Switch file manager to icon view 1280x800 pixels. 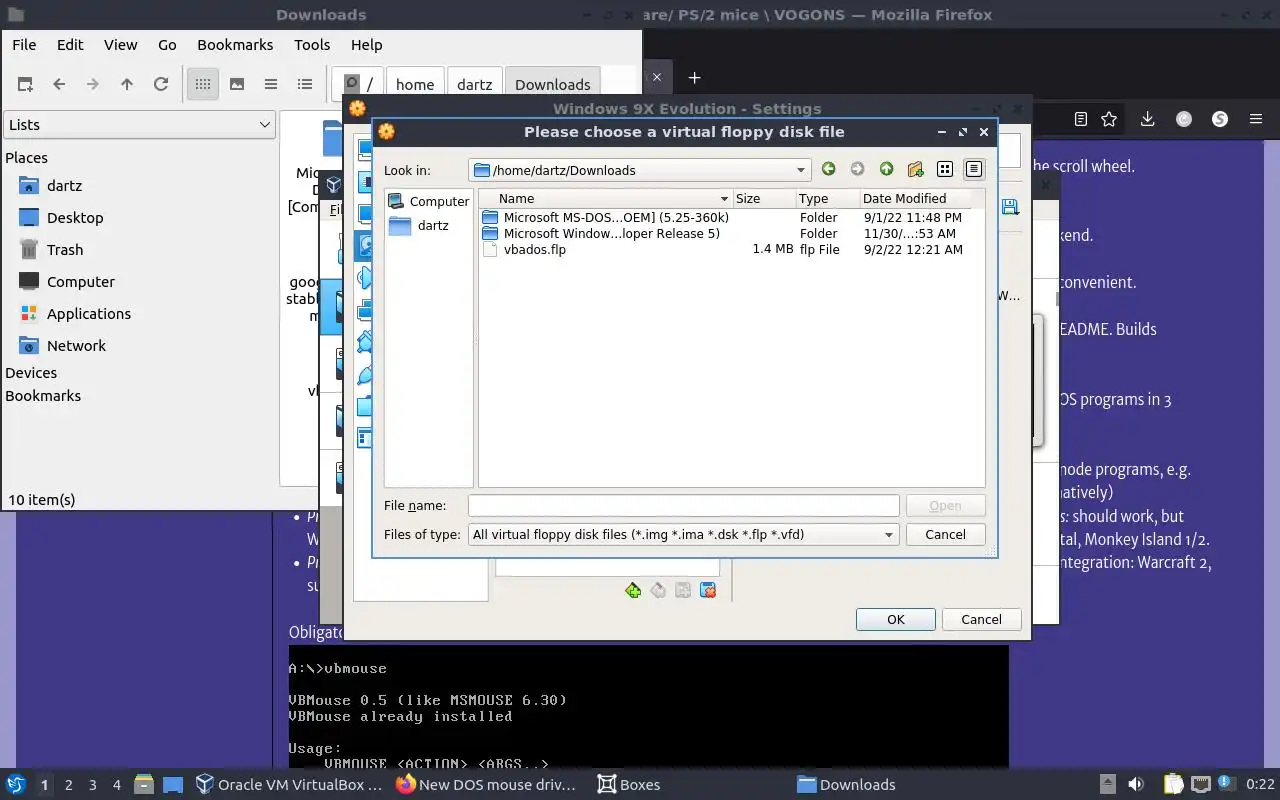tap(203, 85)
